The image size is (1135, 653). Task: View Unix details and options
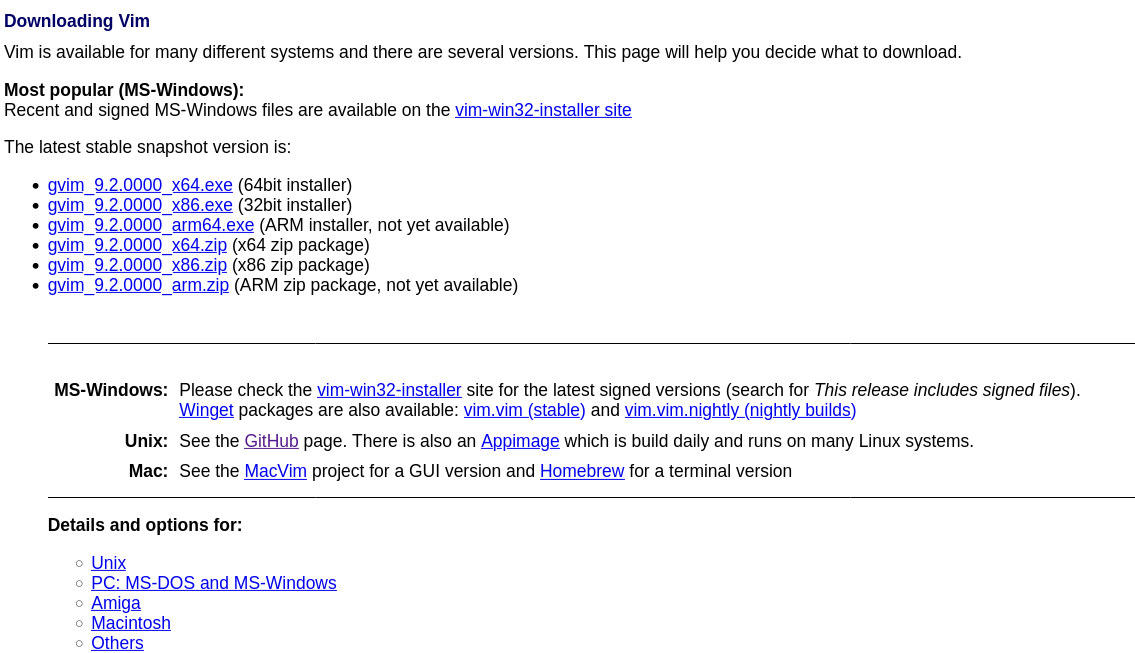pos(108,563)
